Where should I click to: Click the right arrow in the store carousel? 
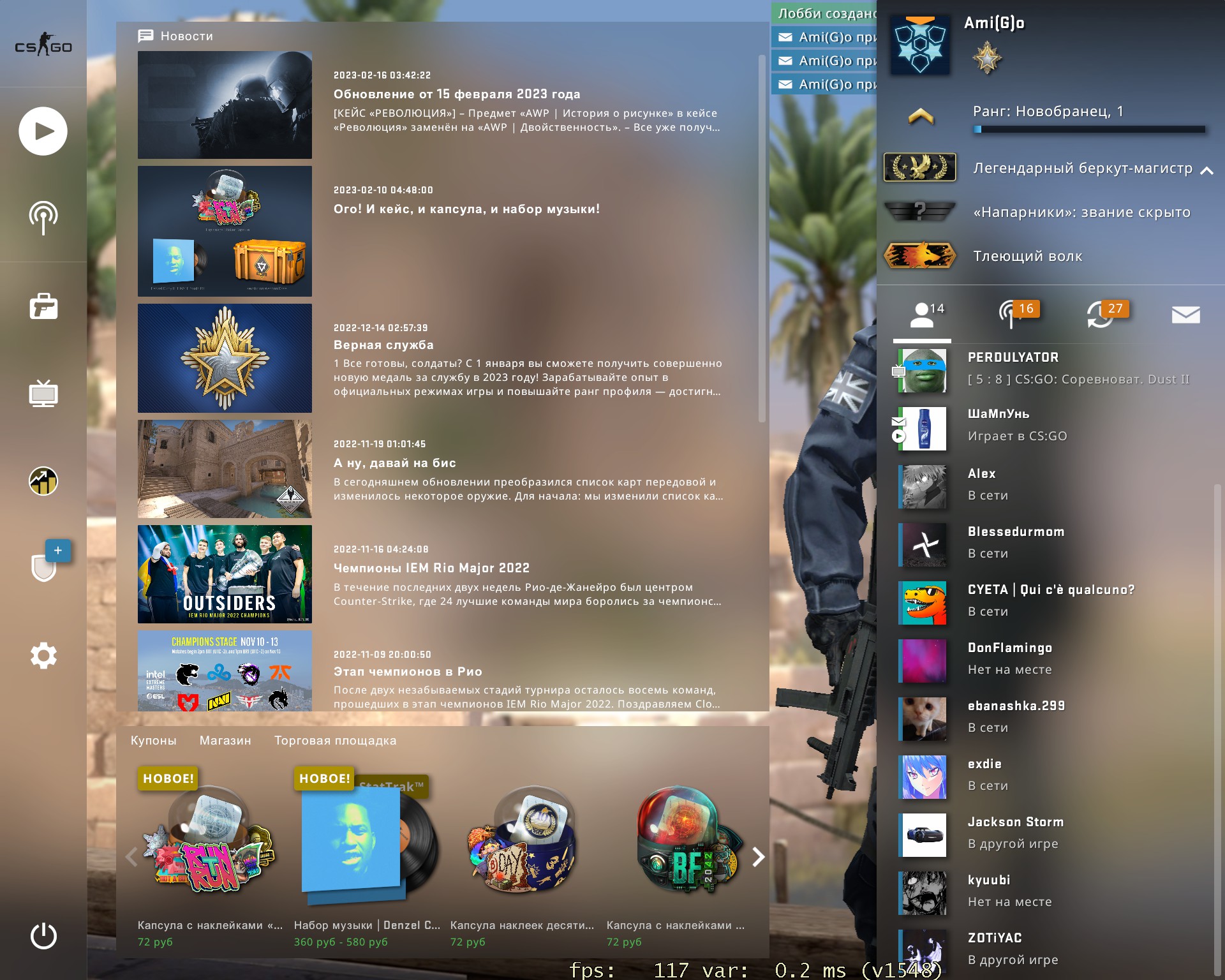pyautogui.click(x=758, y=857)
